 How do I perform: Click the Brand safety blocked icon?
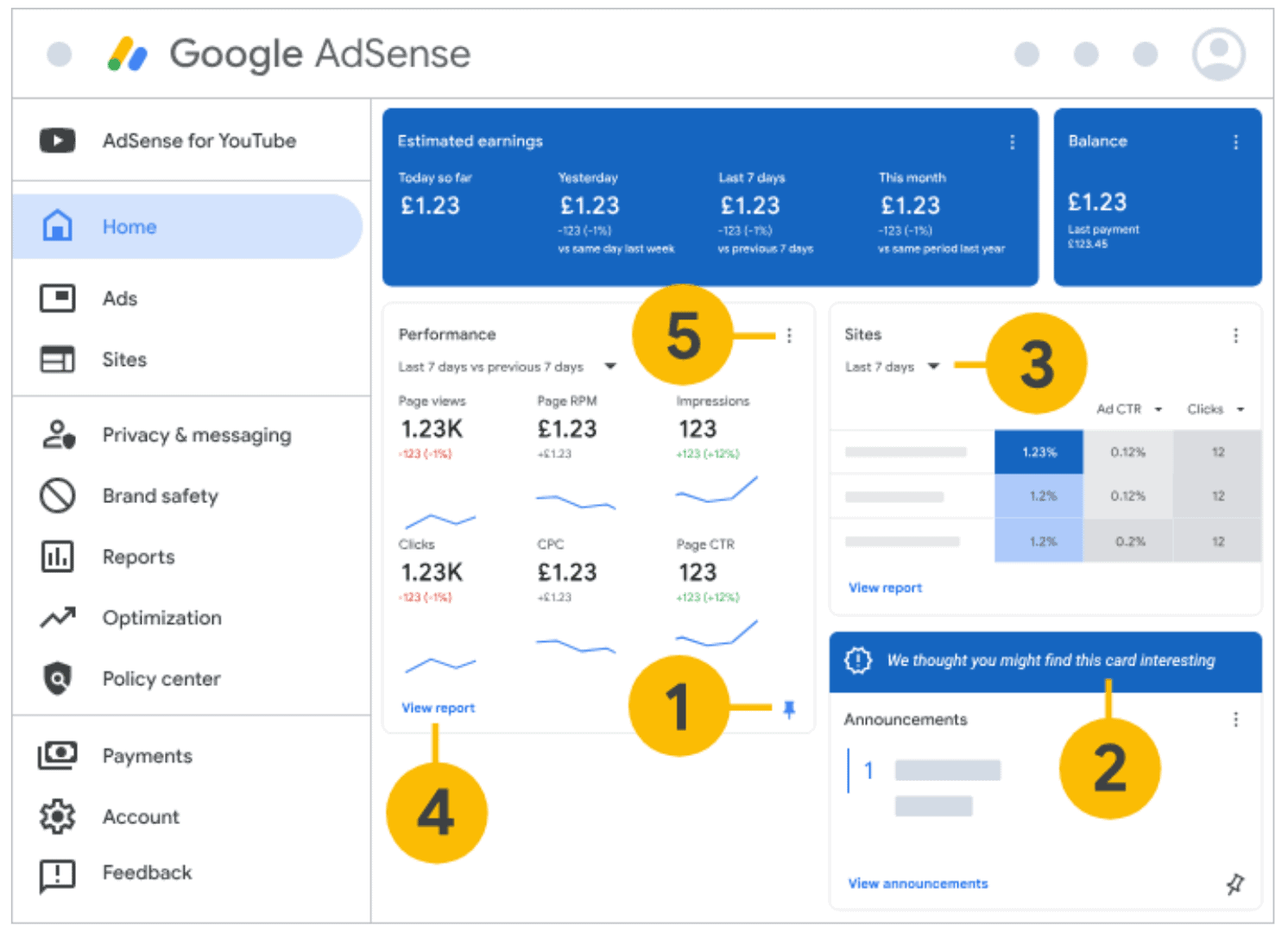tap(57, 495)
